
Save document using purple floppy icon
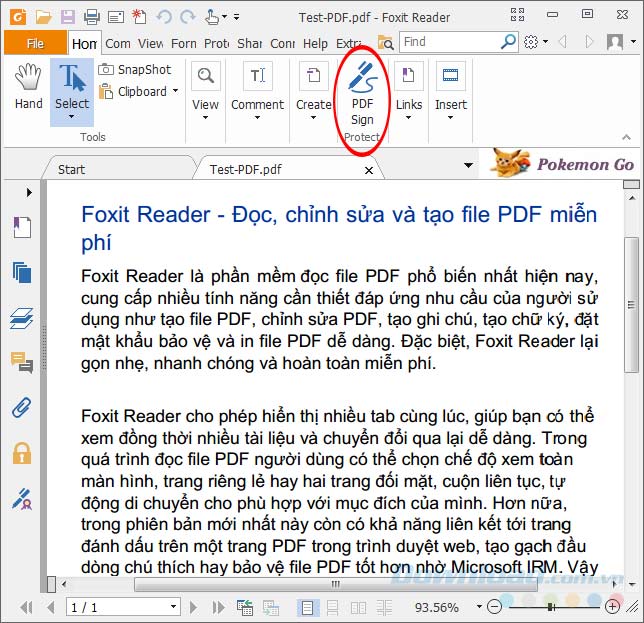68,17
